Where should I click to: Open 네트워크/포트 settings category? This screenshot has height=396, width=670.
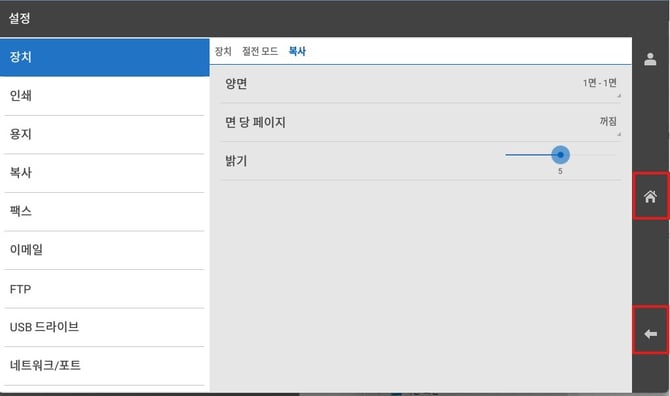click(105, 366)
